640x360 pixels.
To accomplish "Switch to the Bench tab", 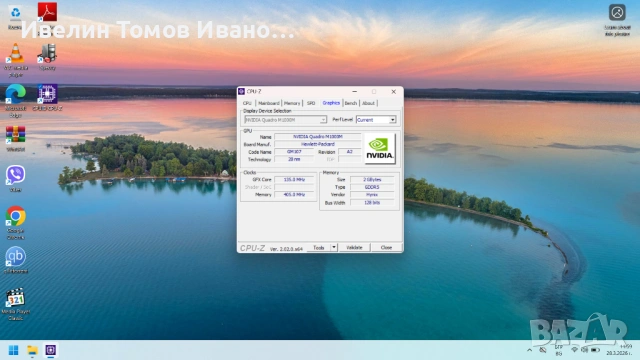I will pos(351,103).
